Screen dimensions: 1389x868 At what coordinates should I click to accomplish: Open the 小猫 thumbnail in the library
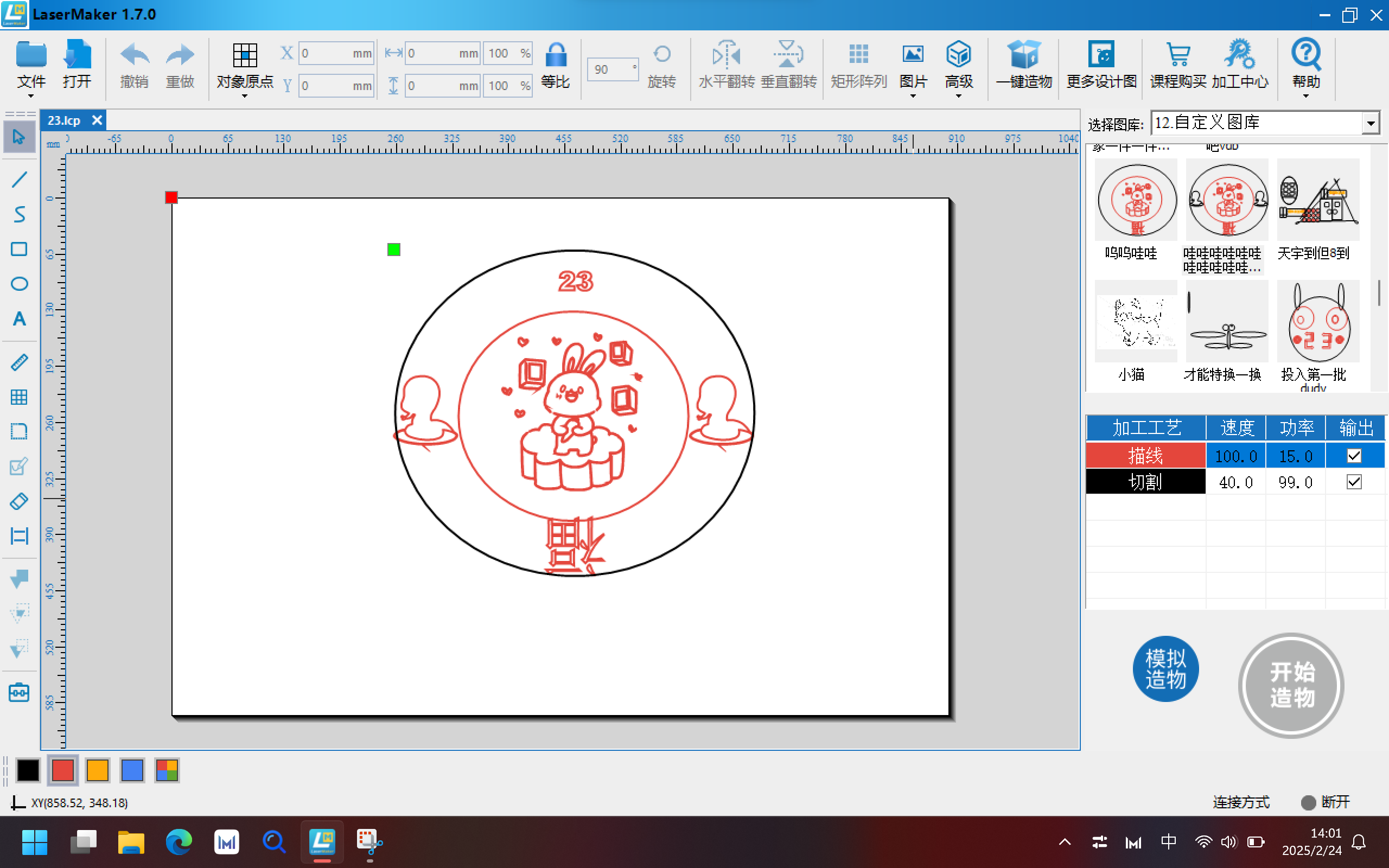pos(1135,322)
